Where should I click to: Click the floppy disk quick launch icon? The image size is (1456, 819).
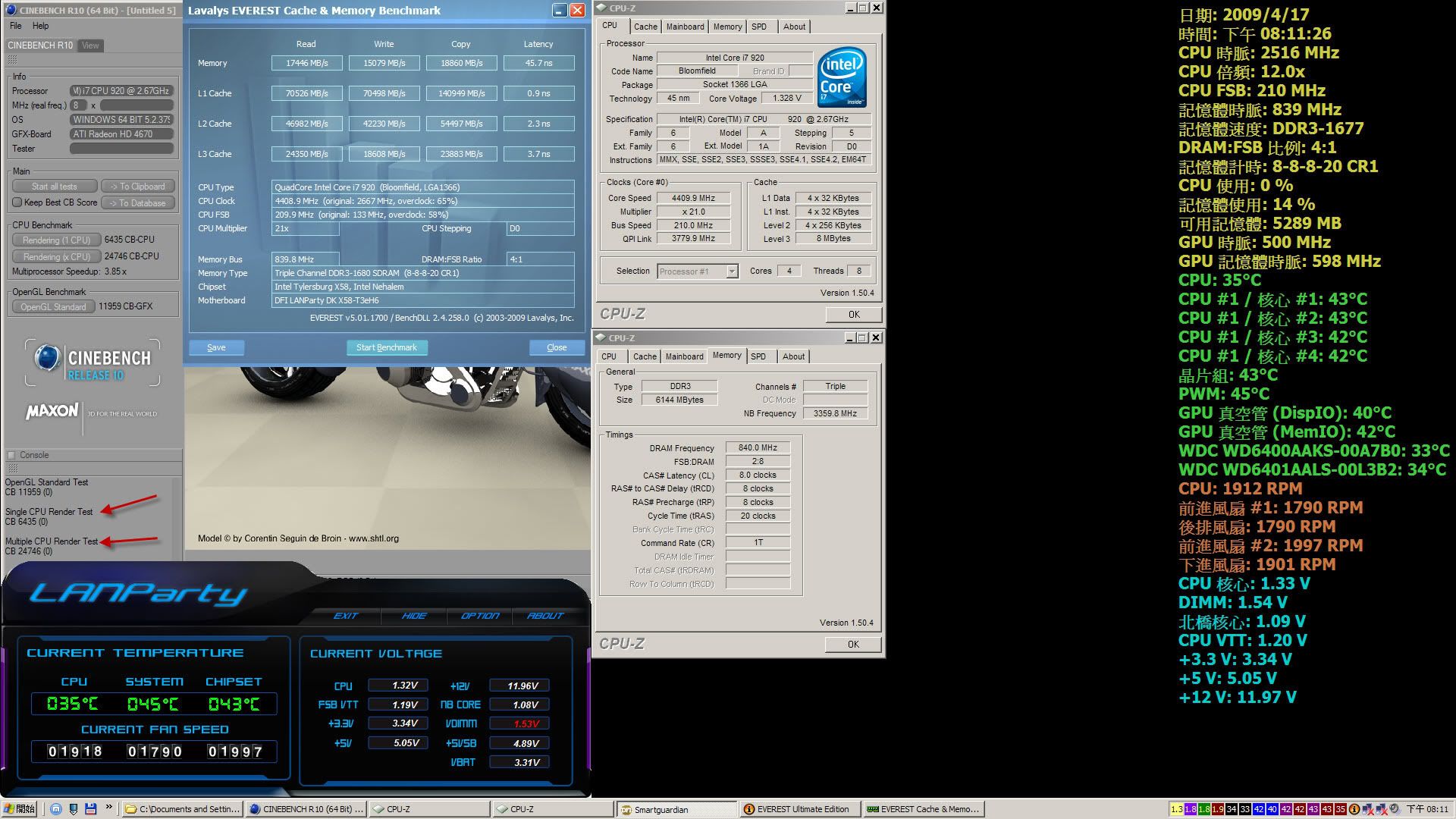(90, 809)
